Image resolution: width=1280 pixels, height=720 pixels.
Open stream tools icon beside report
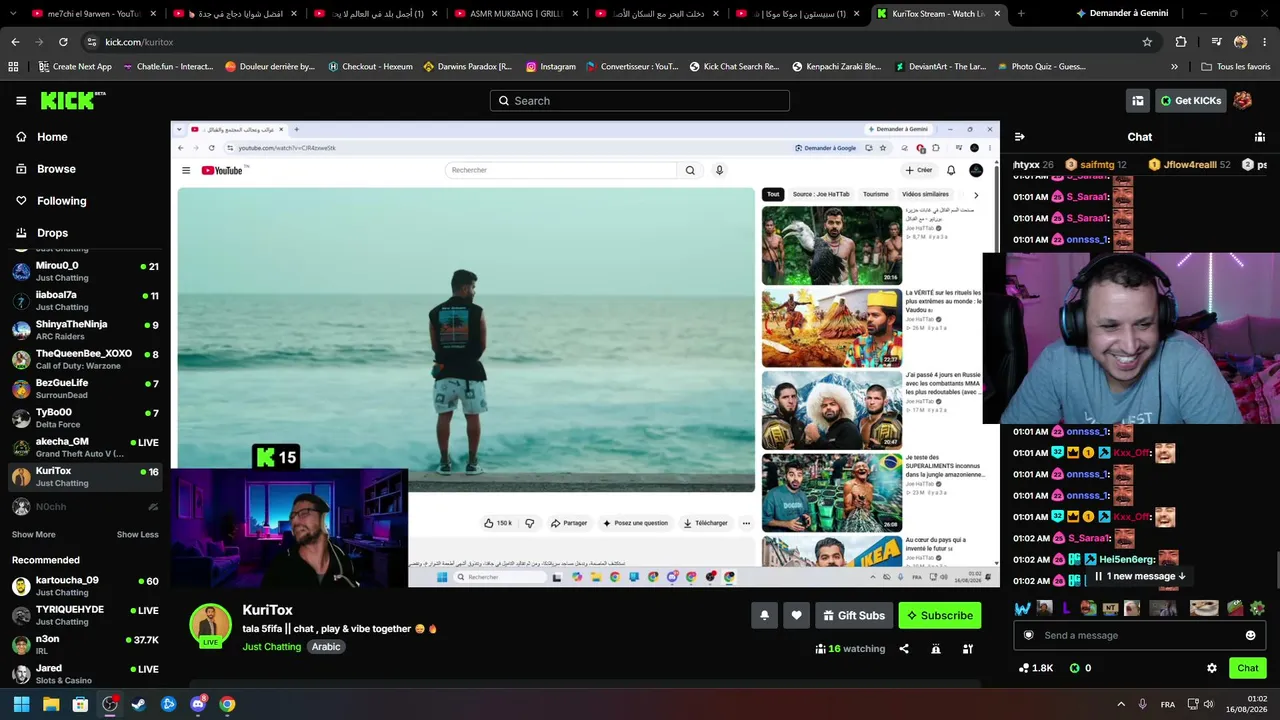pyautogui.click(x=968, y=649)
